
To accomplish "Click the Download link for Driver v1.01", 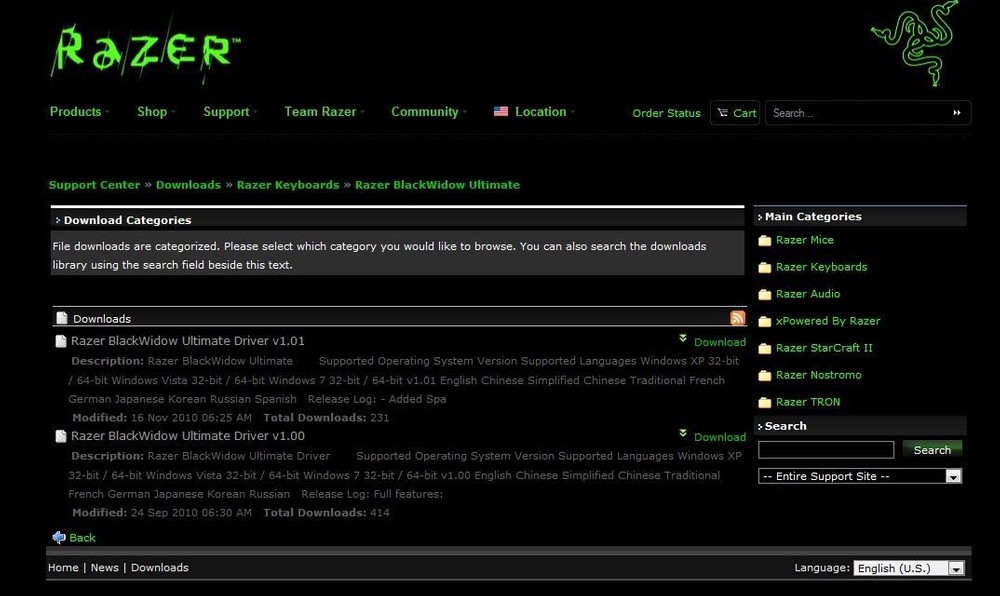I will point(720,342).
